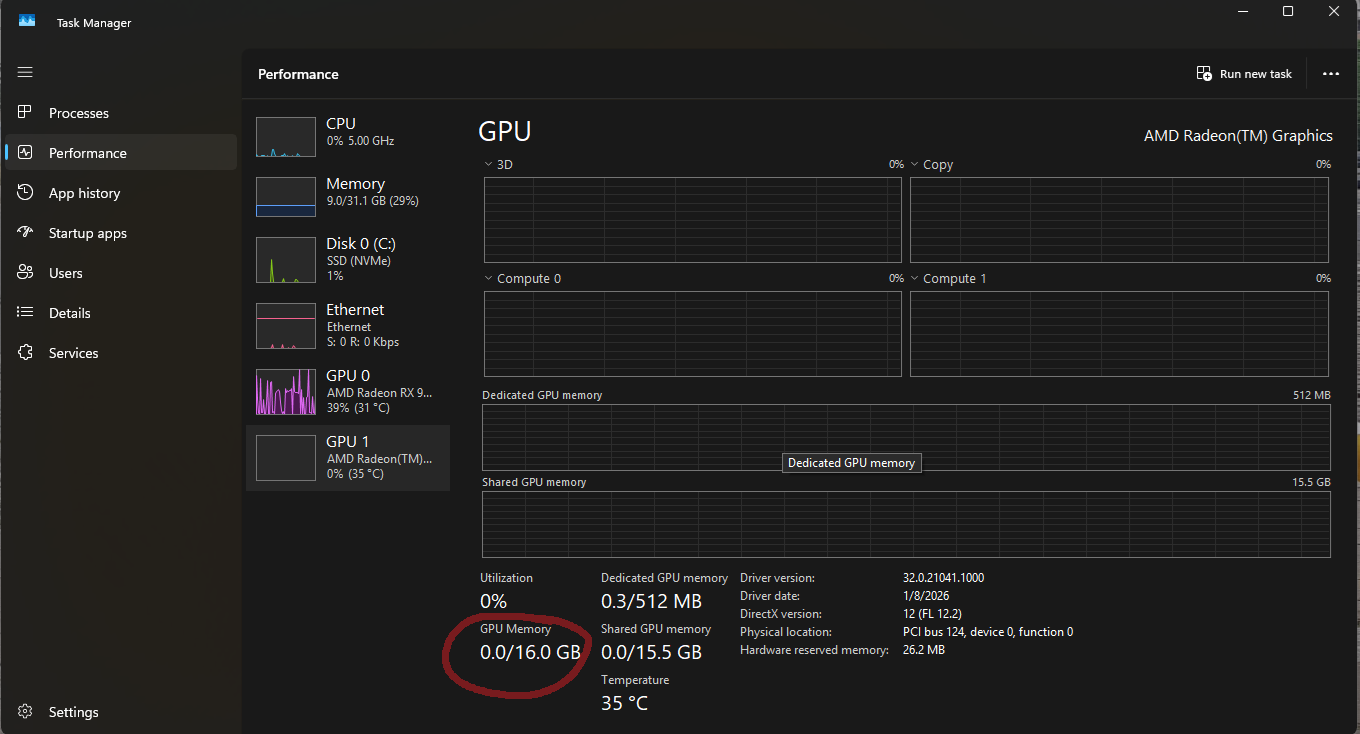The height and width of the screenshot is (734, 1360).
Task: Open the hamburger navigation menu
Action: click(x=25, y=72)
